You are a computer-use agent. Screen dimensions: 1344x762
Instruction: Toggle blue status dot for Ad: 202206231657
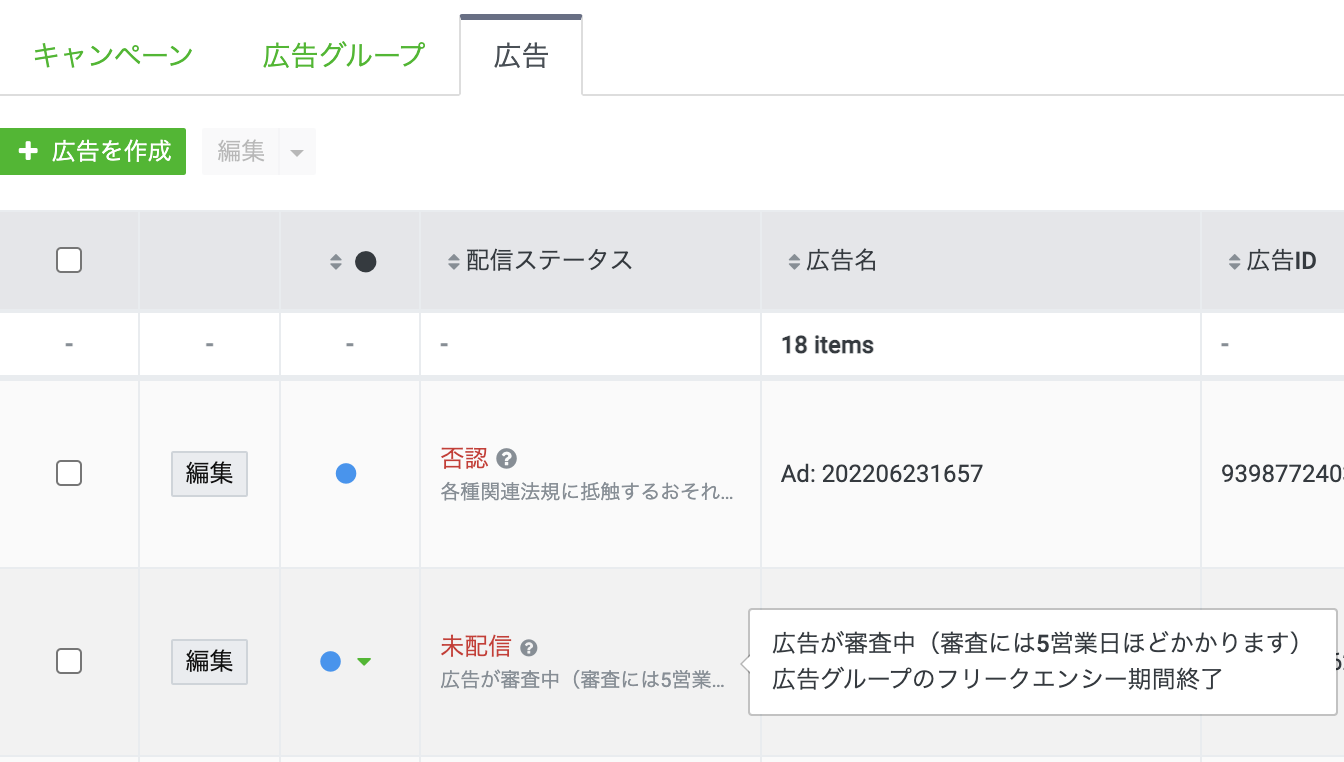pos(346,474)
